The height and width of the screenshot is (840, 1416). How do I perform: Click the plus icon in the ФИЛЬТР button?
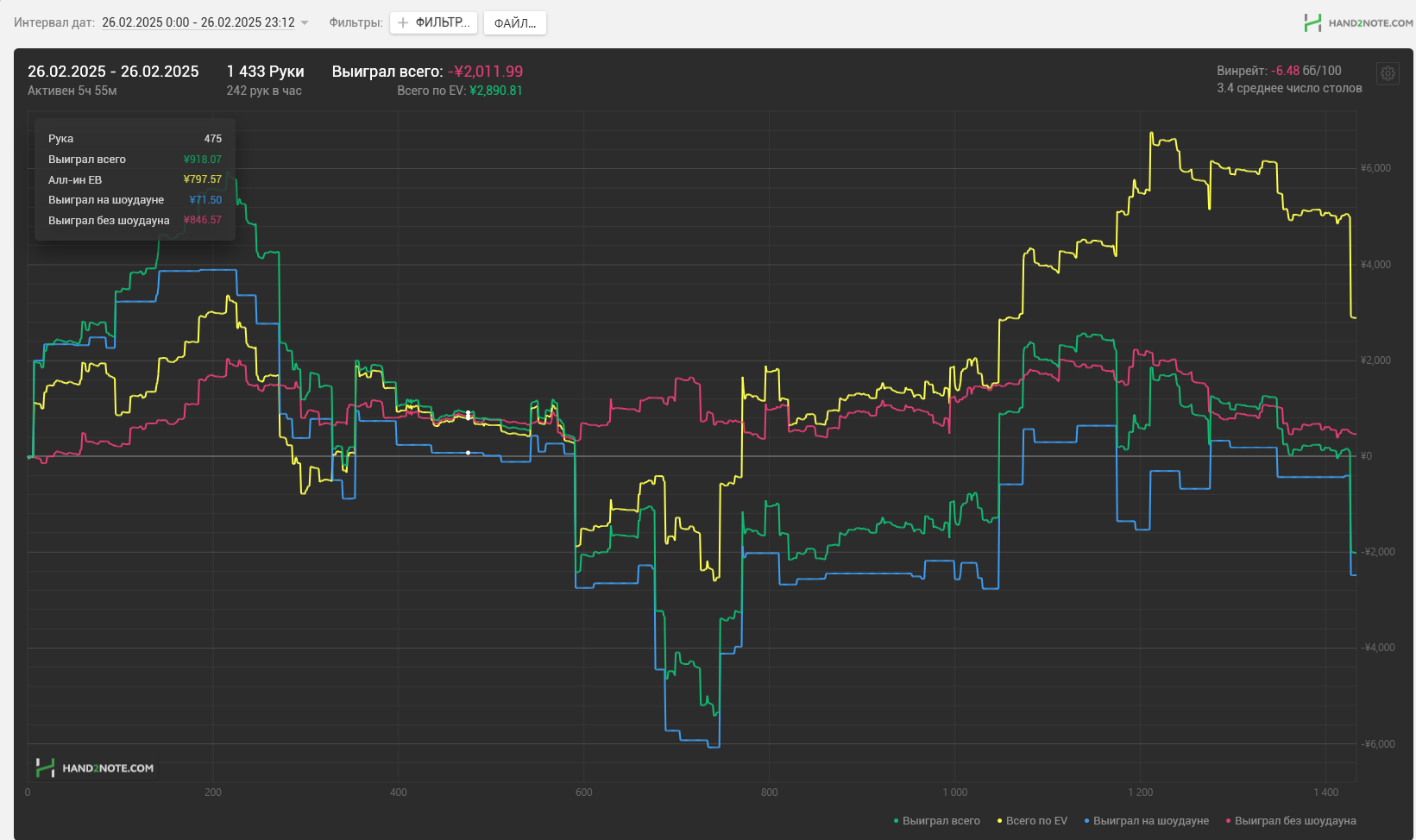[x=403, y=22]
